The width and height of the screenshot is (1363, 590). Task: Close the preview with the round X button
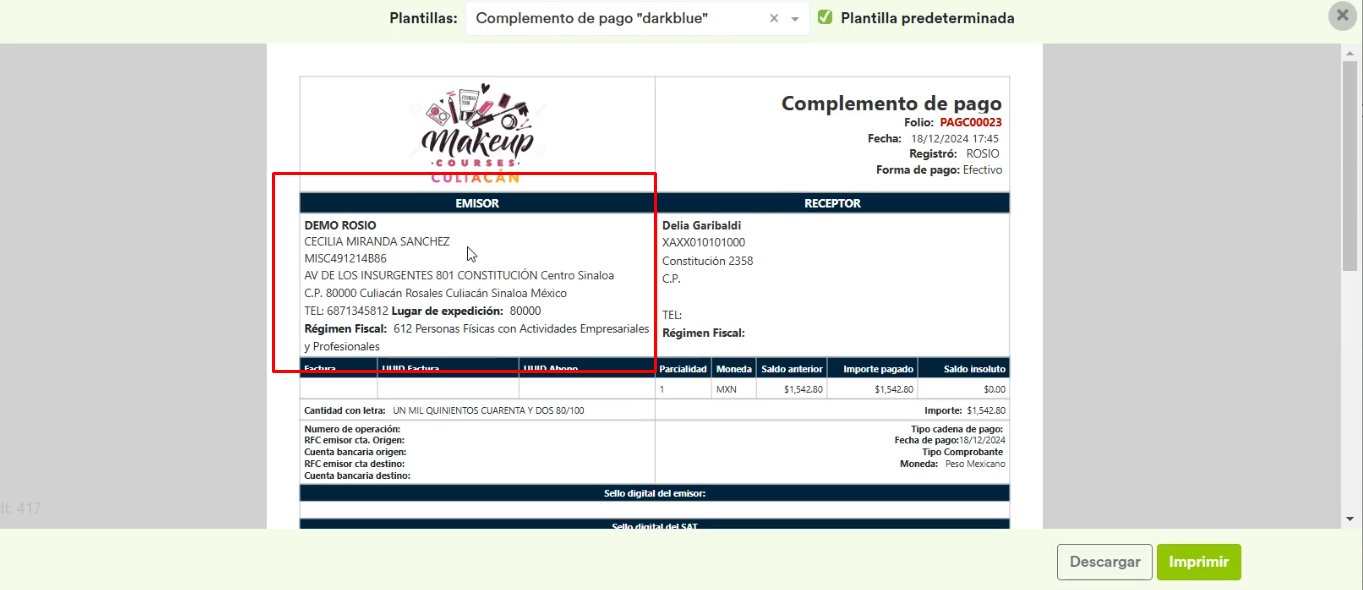coord(1342,16)
